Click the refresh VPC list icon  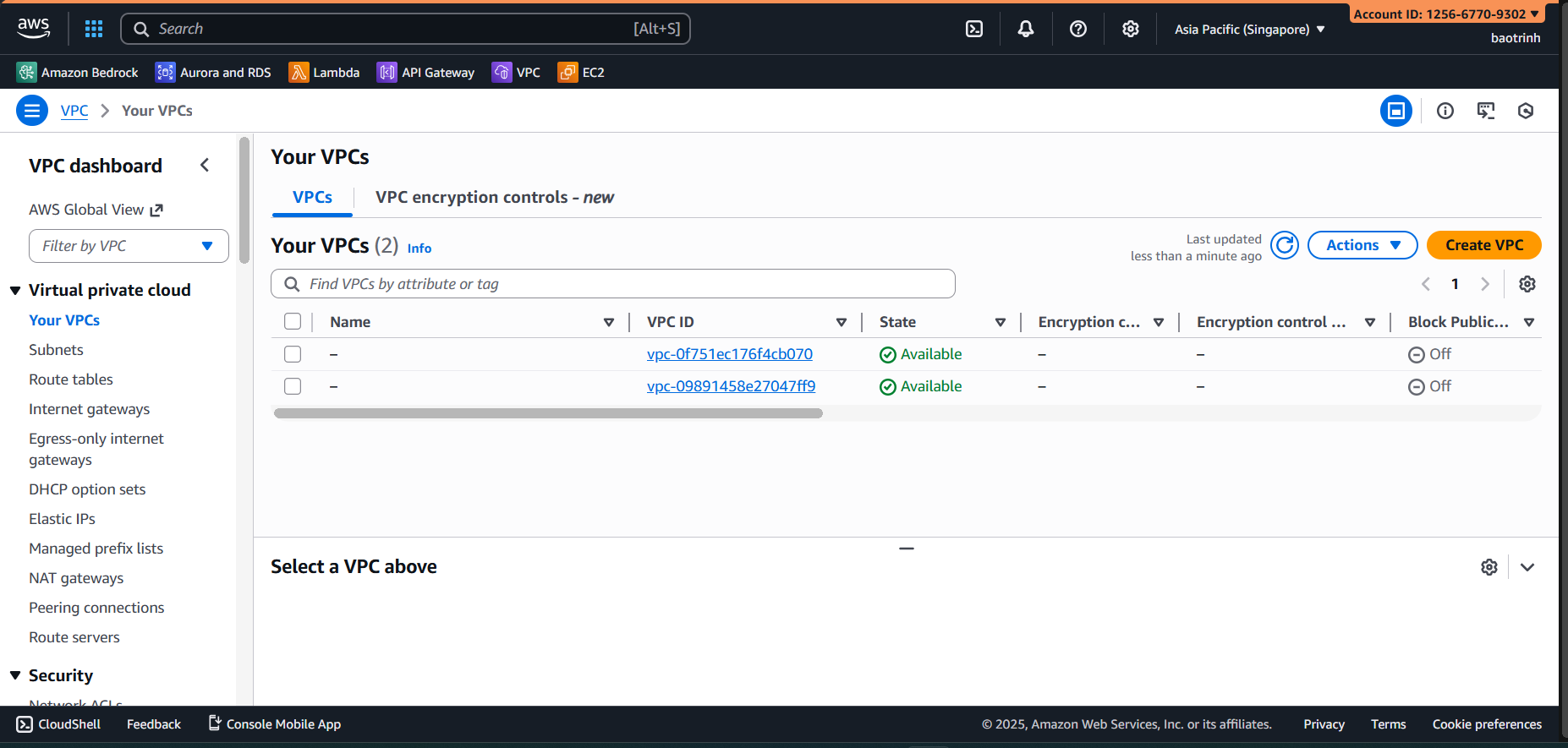click(1284, 245)
